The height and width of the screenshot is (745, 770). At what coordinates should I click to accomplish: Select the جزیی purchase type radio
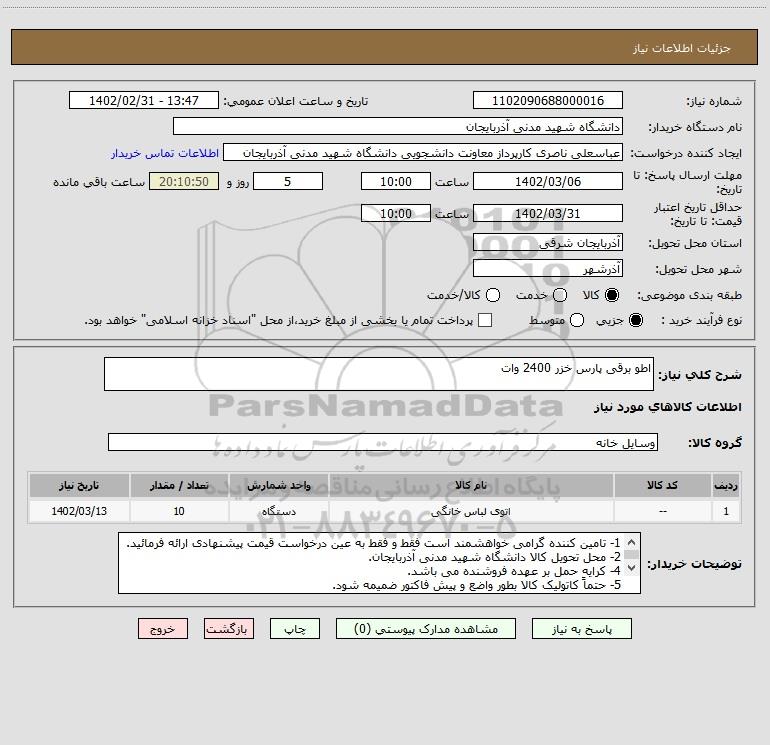[635, 320]
